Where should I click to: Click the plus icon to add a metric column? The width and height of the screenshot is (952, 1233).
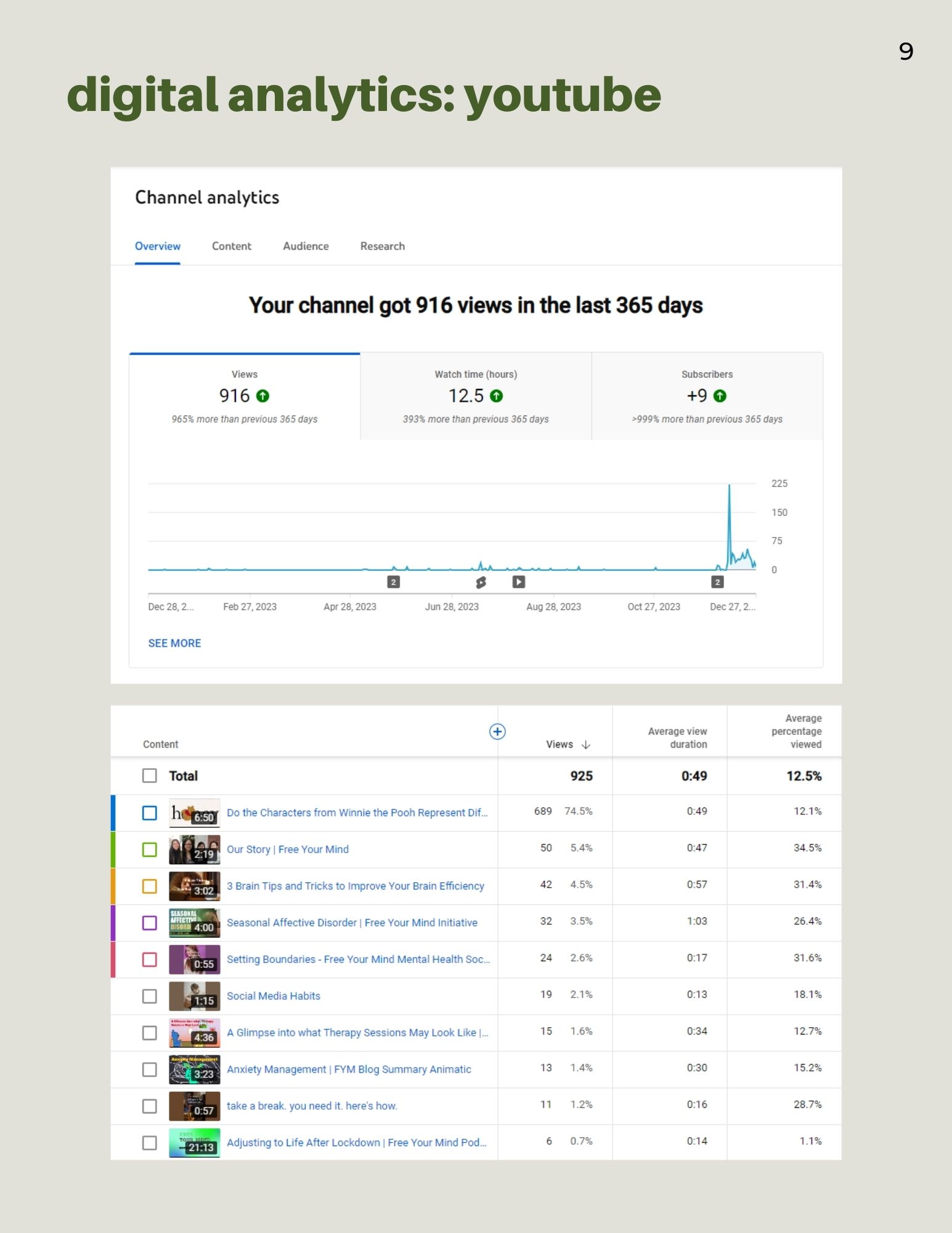(x=497, y=731)
